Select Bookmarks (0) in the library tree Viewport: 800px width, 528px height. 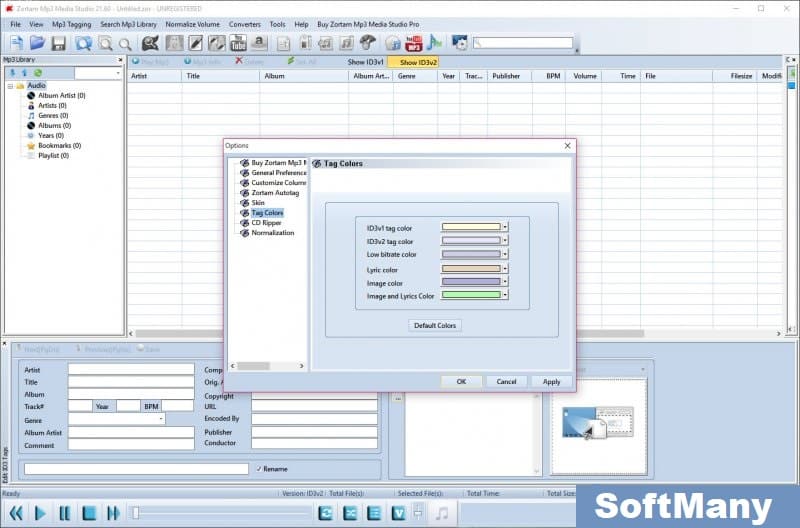tap(59, 145)
